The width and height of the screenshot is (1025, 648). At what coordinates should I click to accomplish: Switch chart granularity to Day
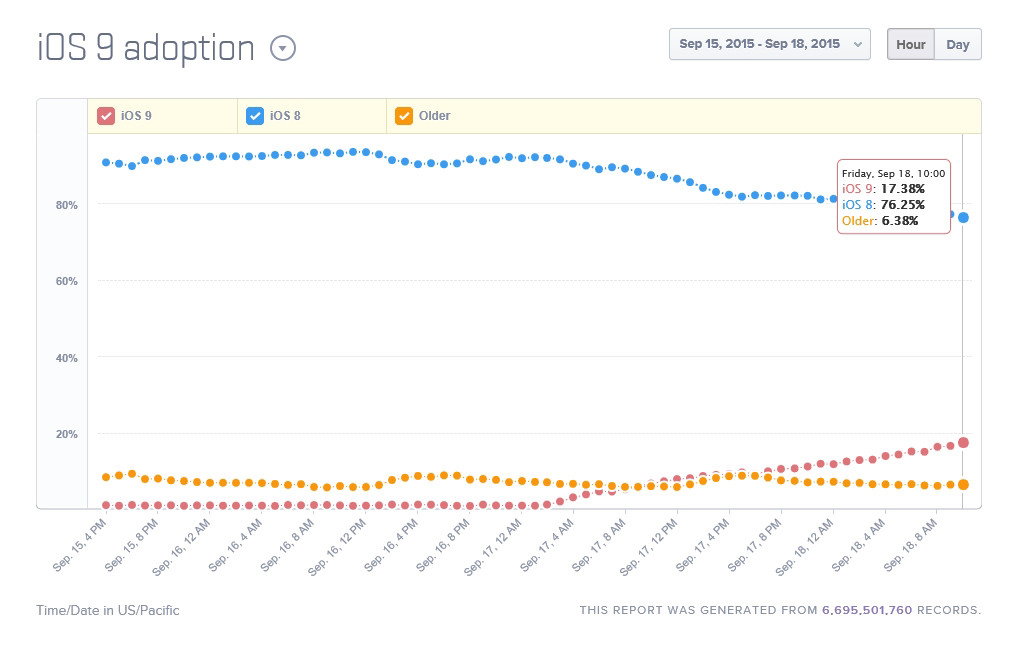click(x=957, y=44)
